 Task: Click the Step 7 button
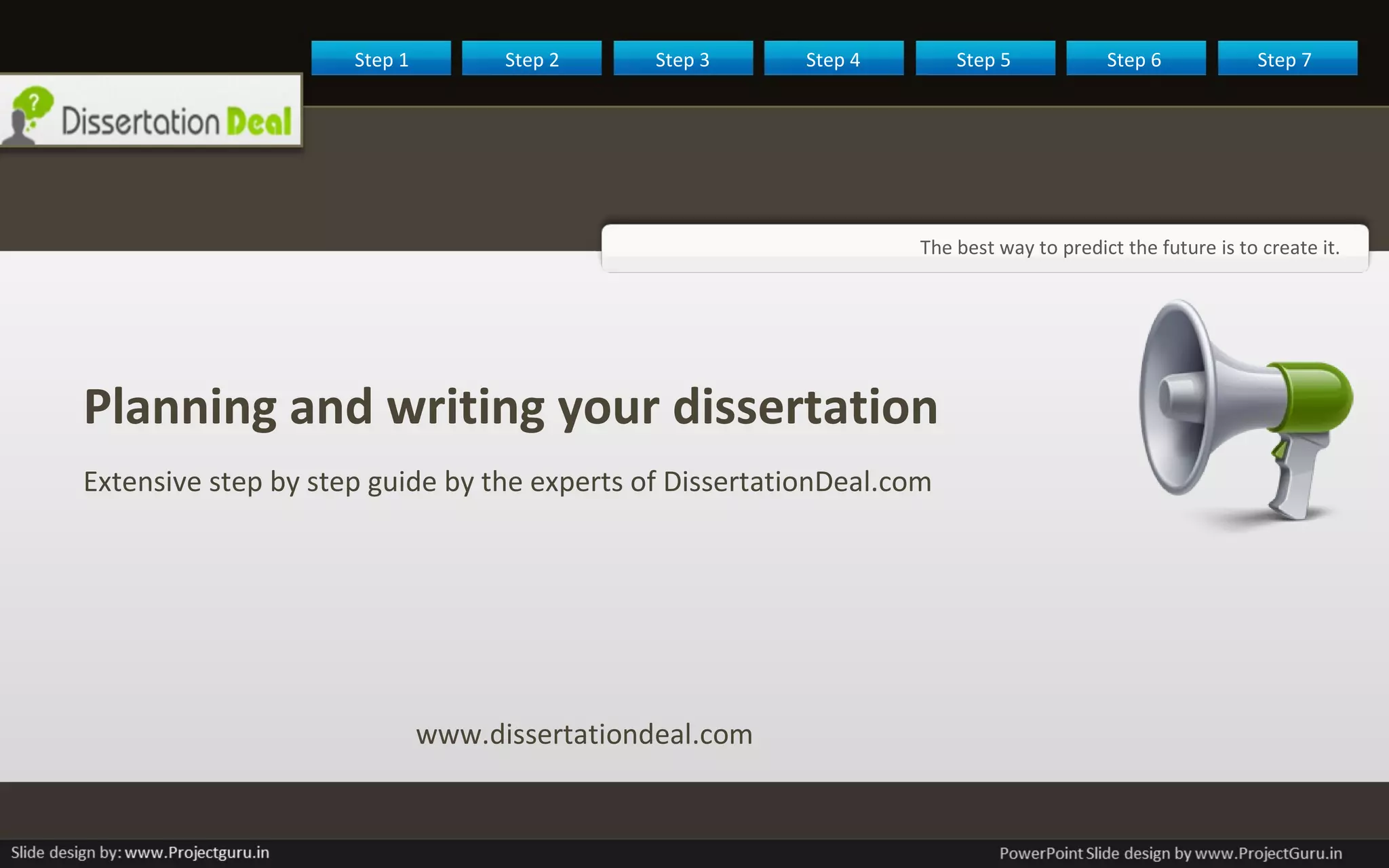coord(1286,59)
